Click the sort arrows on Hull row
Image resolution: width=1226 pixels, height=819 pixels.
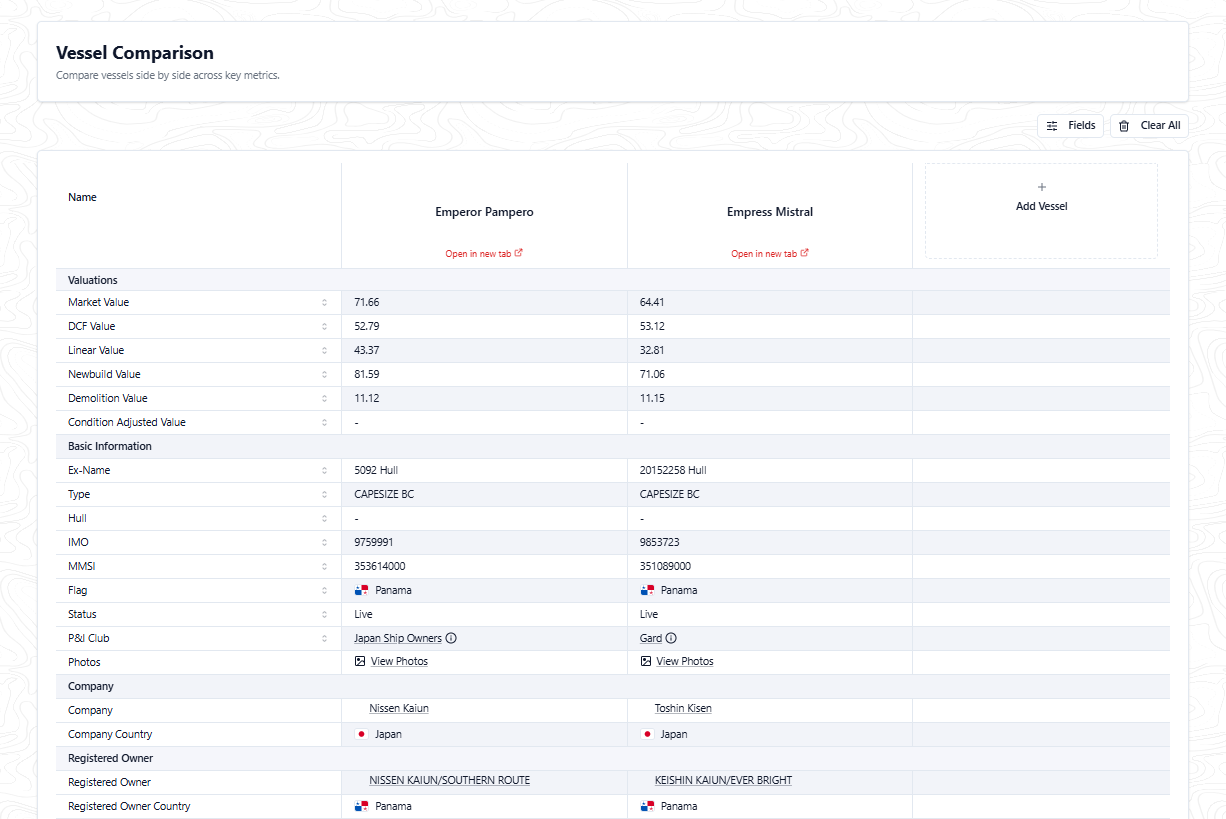324,518
